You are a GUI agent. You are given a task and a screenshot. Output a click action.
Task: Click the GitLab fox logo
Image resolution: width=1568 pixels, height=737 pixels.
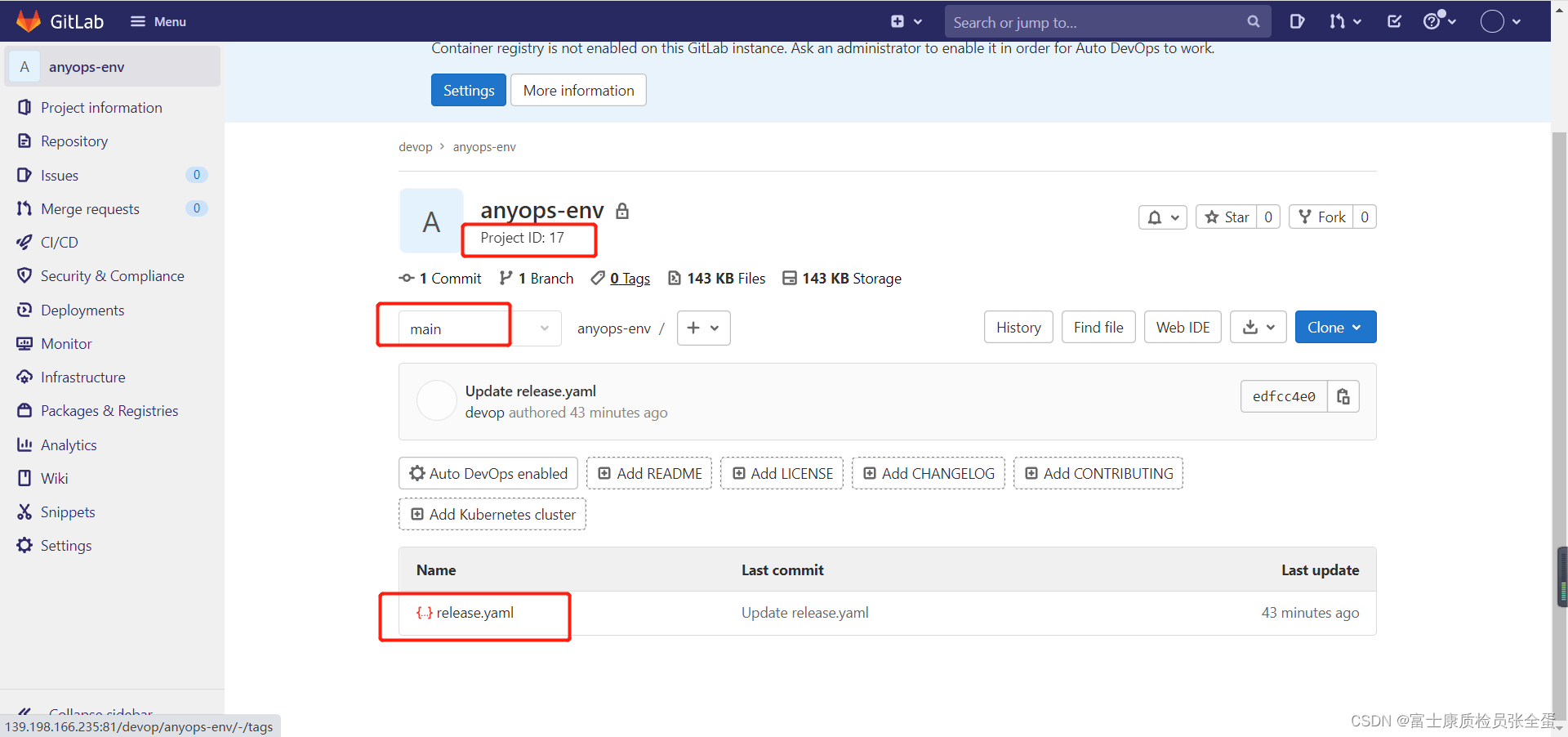coord(29,21)
